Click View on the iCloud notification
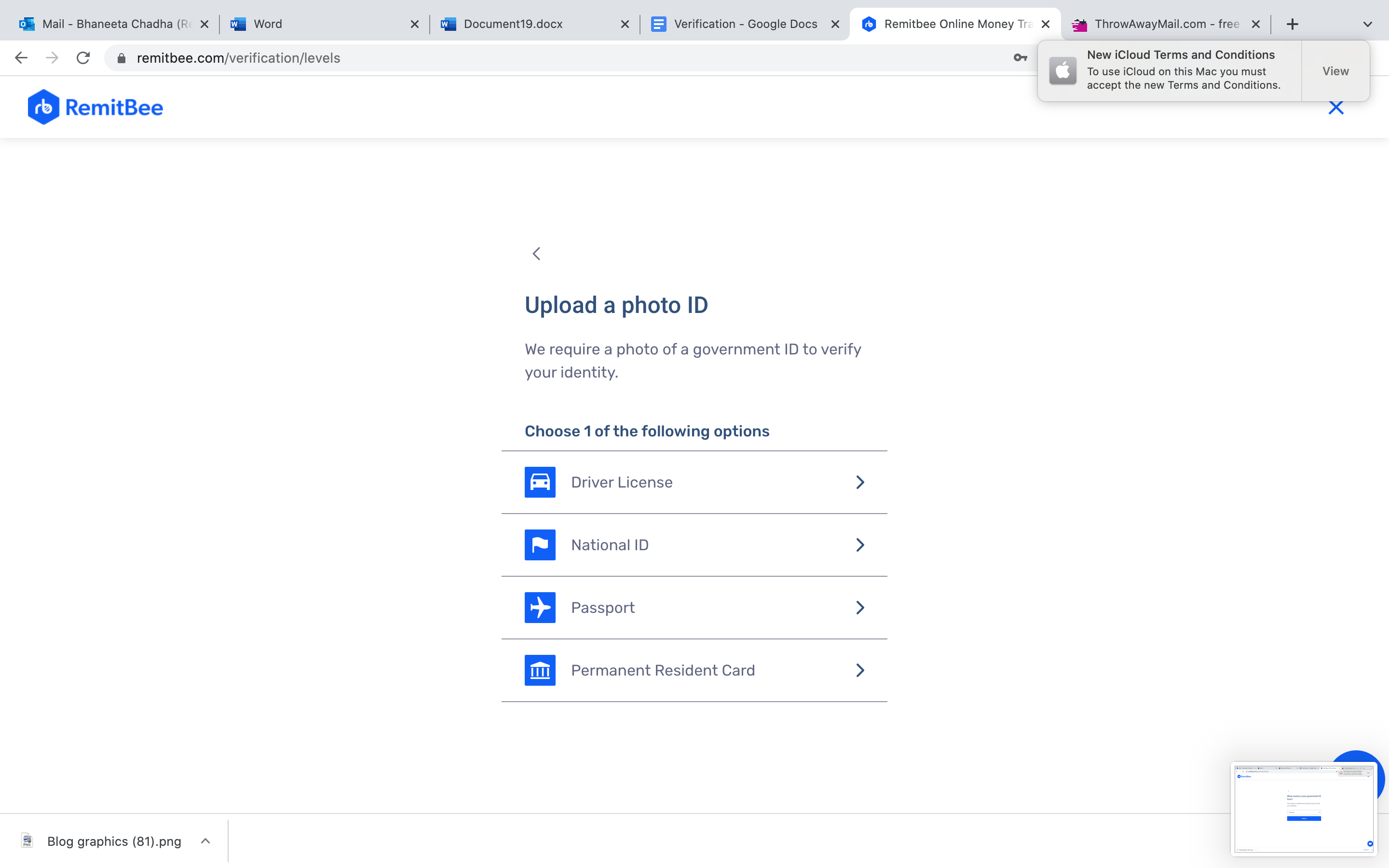The height and width of the screenshot is (868, 1389). coord(1335,71)
